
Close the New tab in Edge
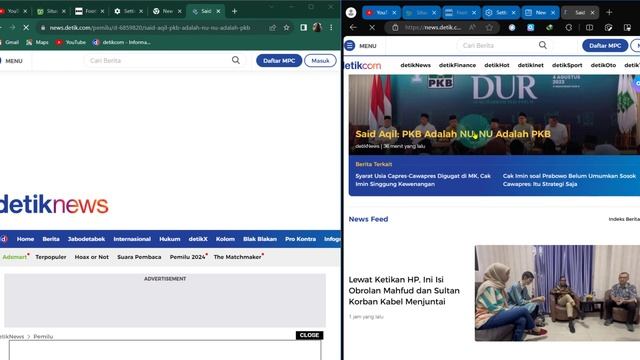[x=553, y=13]
